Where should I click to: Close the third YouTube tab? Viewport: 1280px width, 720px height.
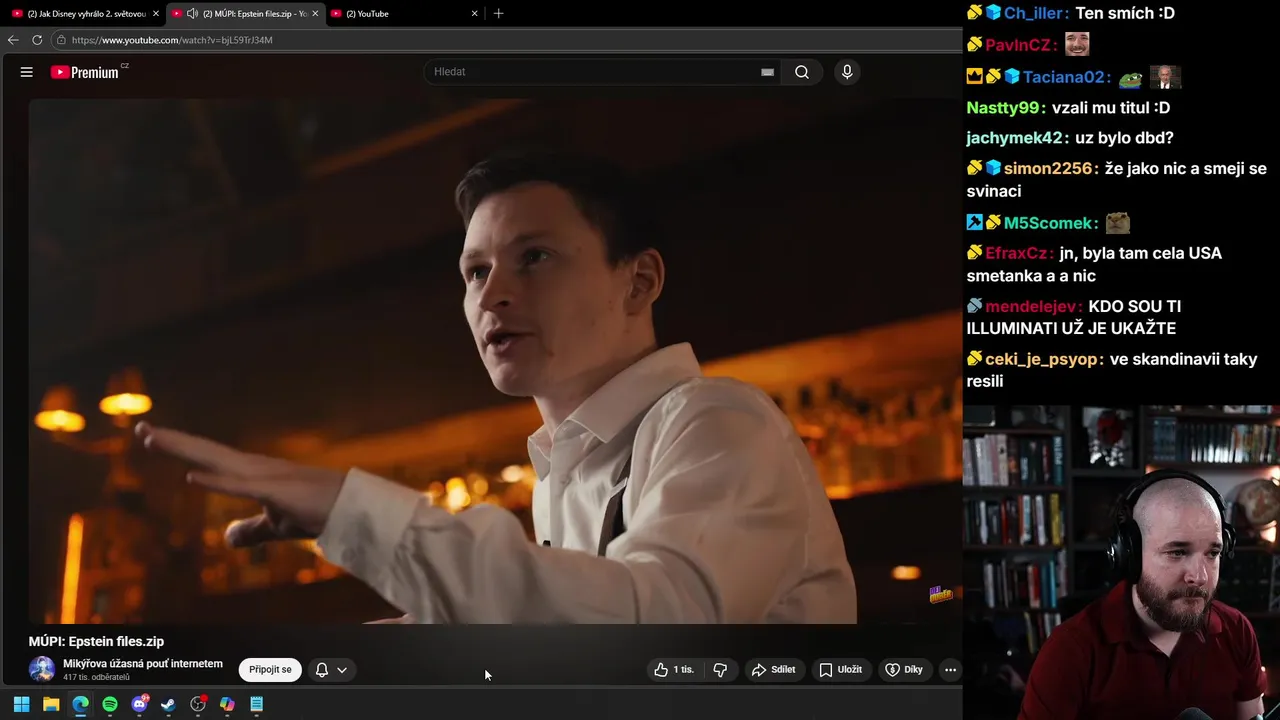[x=475, y=13]
